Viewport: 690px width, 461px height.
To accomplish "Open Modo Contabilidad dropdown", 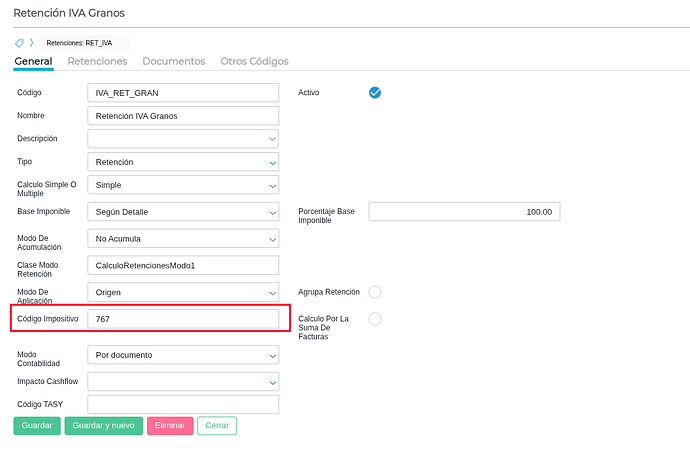I will 271,355.
